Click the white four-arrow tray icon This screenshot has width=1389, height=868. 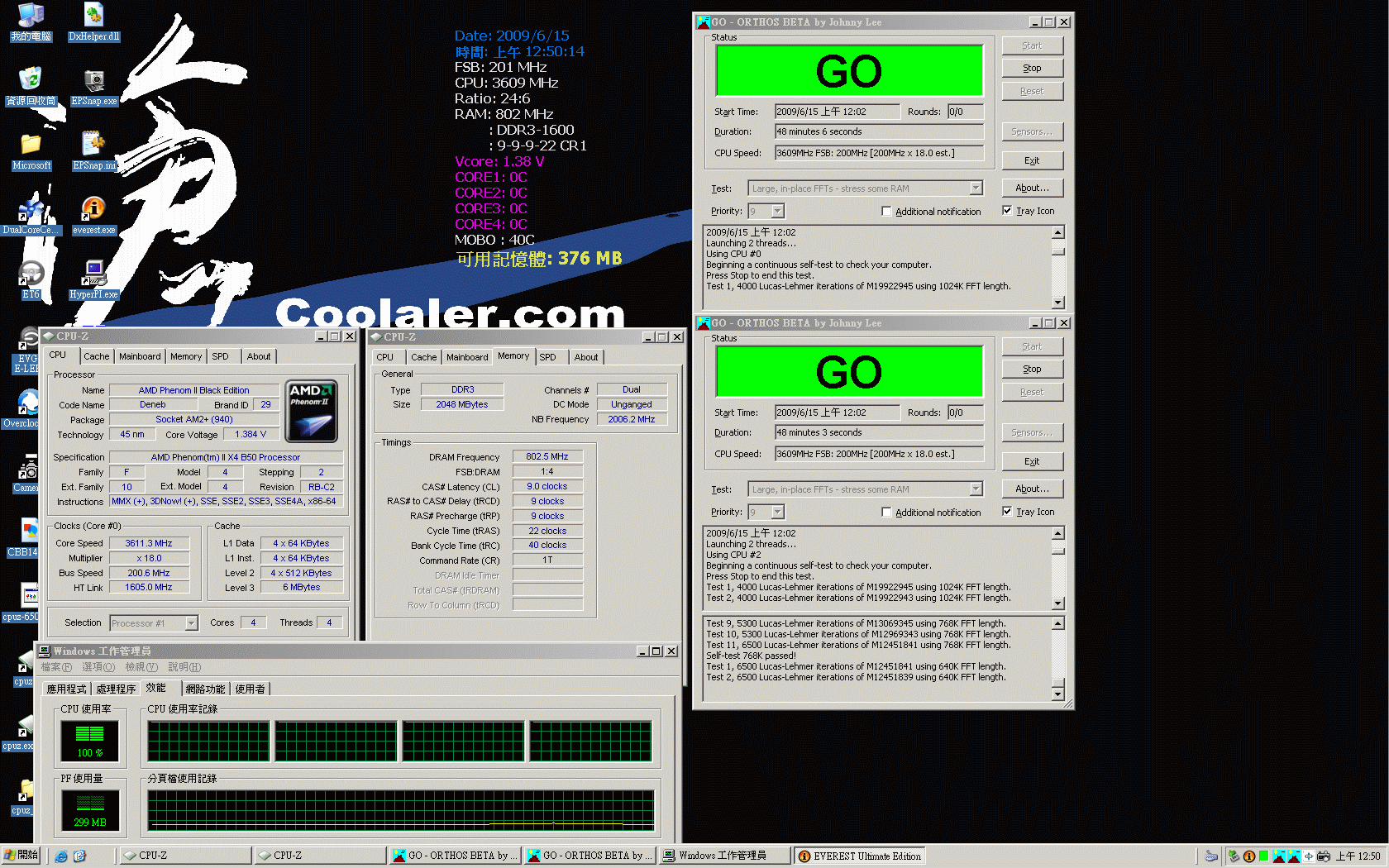(1309, 856)
